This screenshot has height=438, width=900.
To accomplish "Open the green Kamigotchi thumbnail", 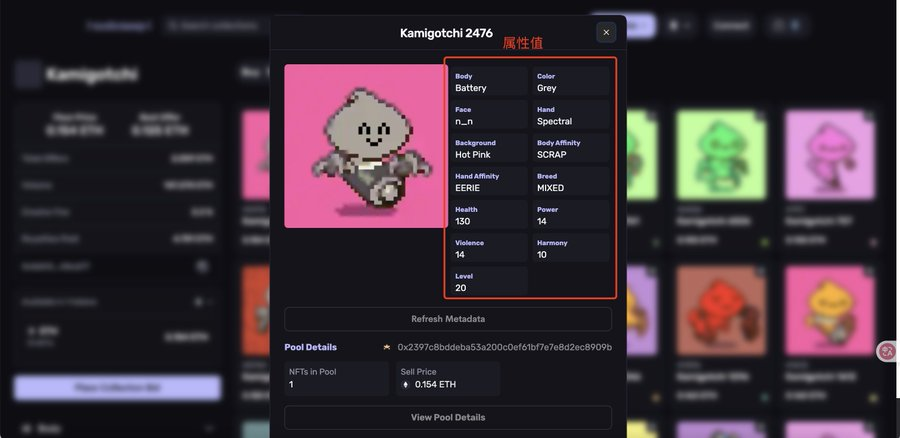I will (x=721, y=155).
